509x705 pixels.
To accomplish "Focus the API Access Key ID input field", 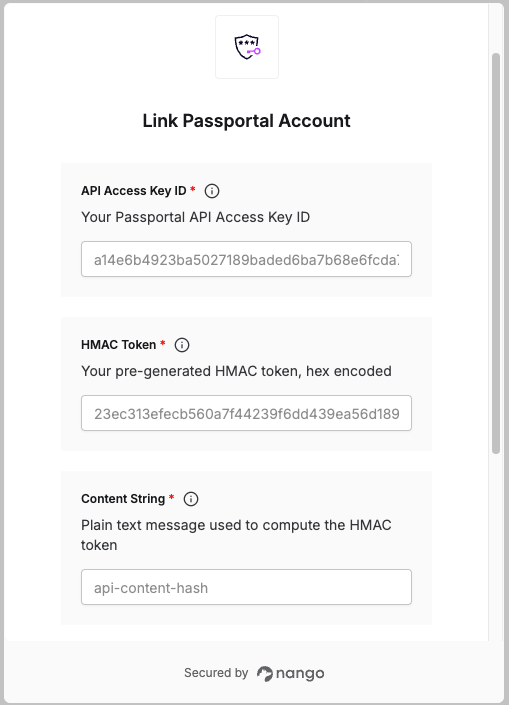I will [246, 259].
